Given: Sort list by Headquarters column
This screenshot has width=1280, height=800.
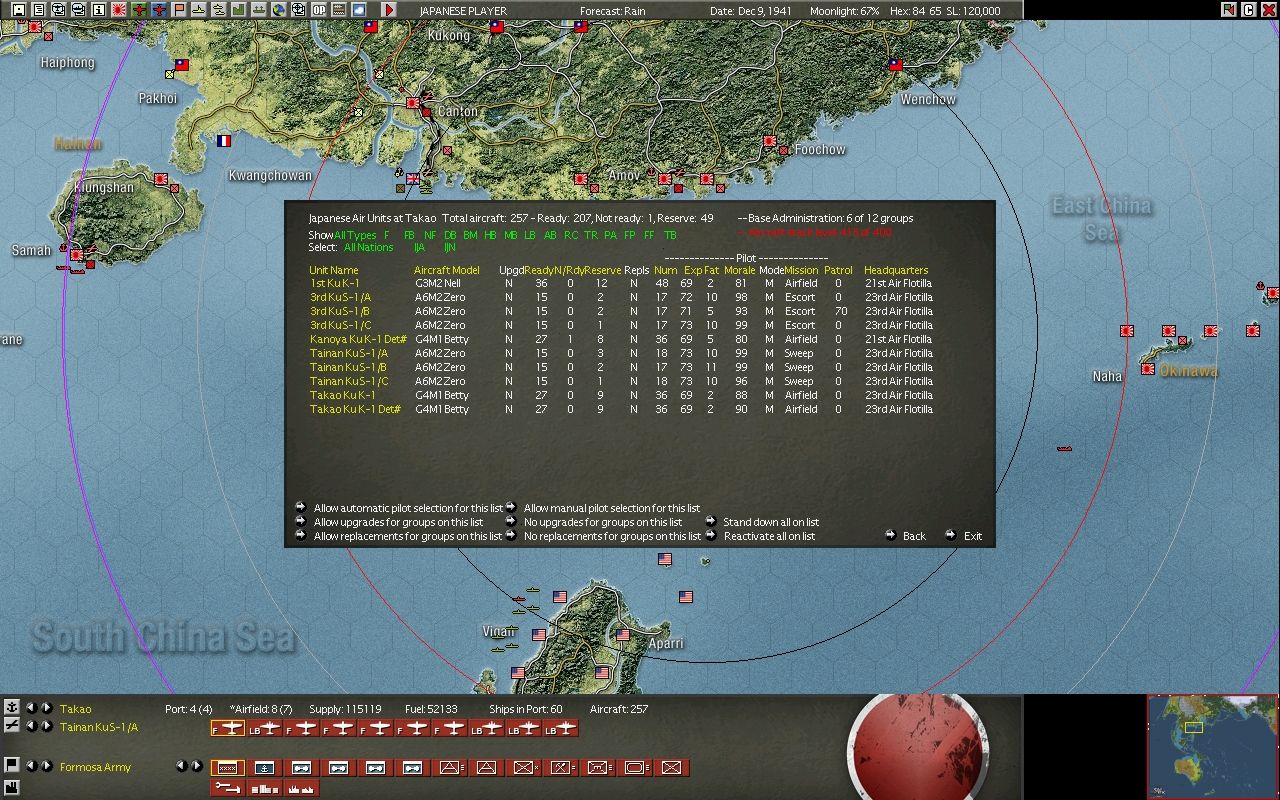Looking at the screenshot, I should pos(896,270).
